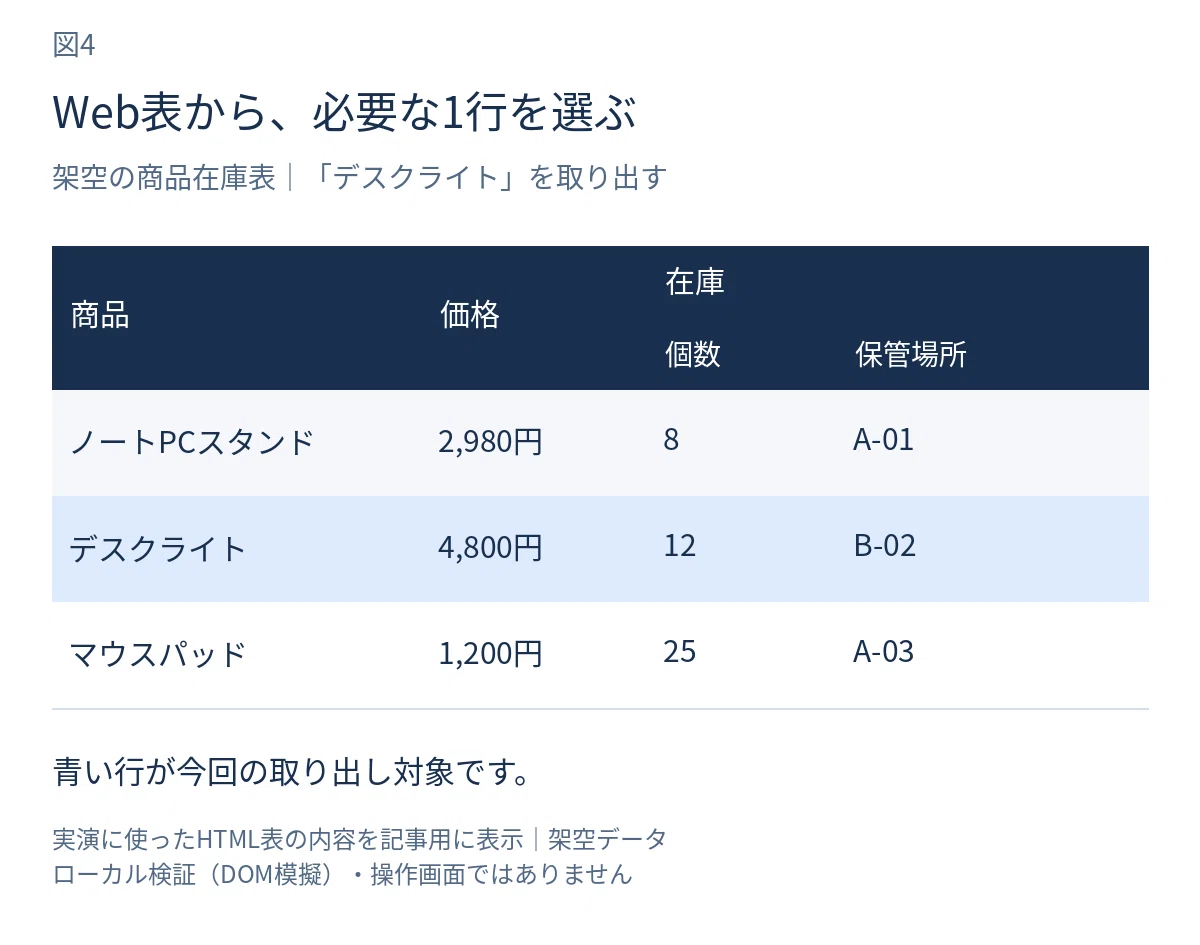Click stock count 25
Screen dimensions: 1200x945
[680, 652]
